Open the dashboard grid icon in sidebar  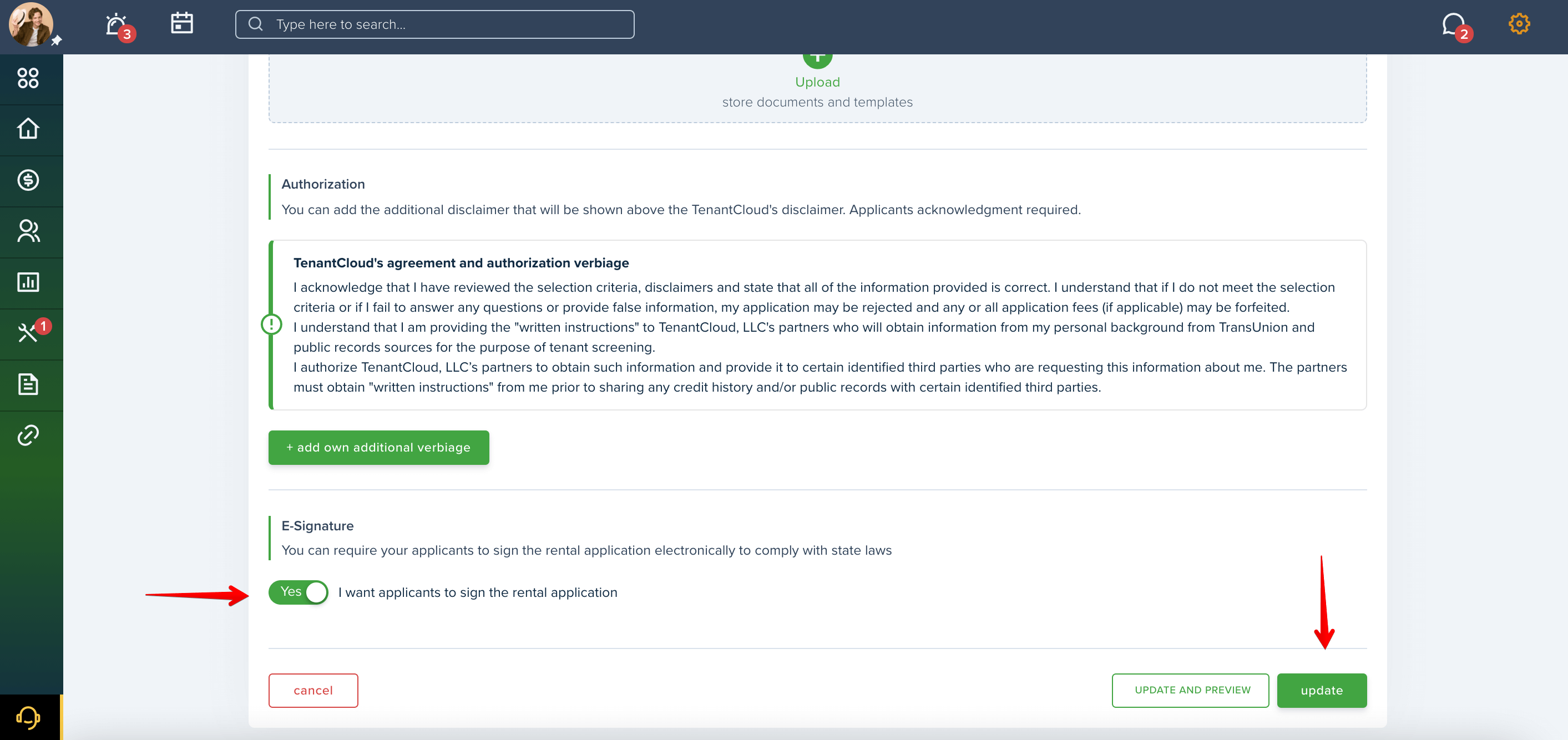click(28, 78)
